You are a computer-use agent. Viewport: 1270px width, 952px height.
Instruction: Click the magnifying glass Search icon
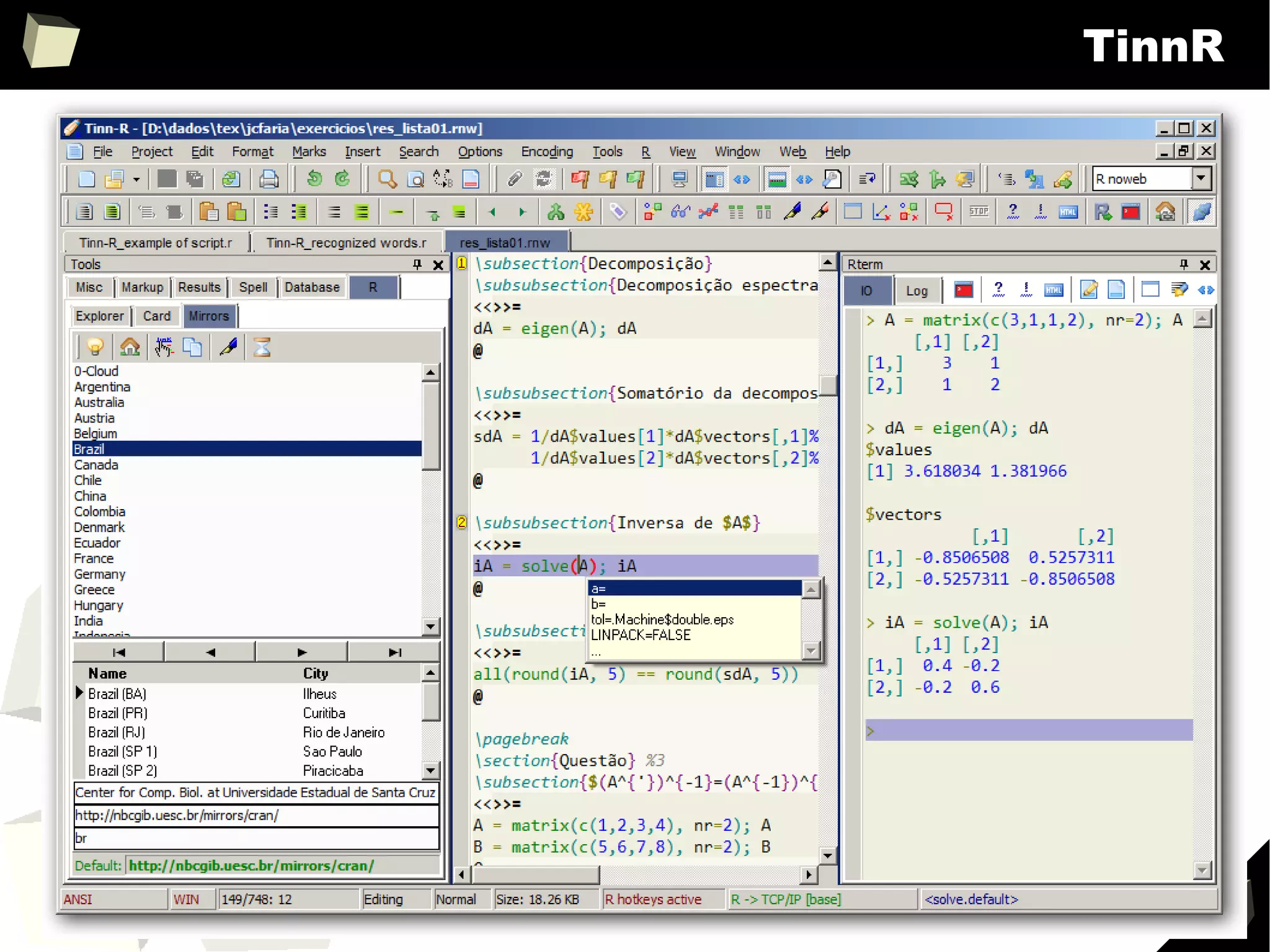pos(387,179)
